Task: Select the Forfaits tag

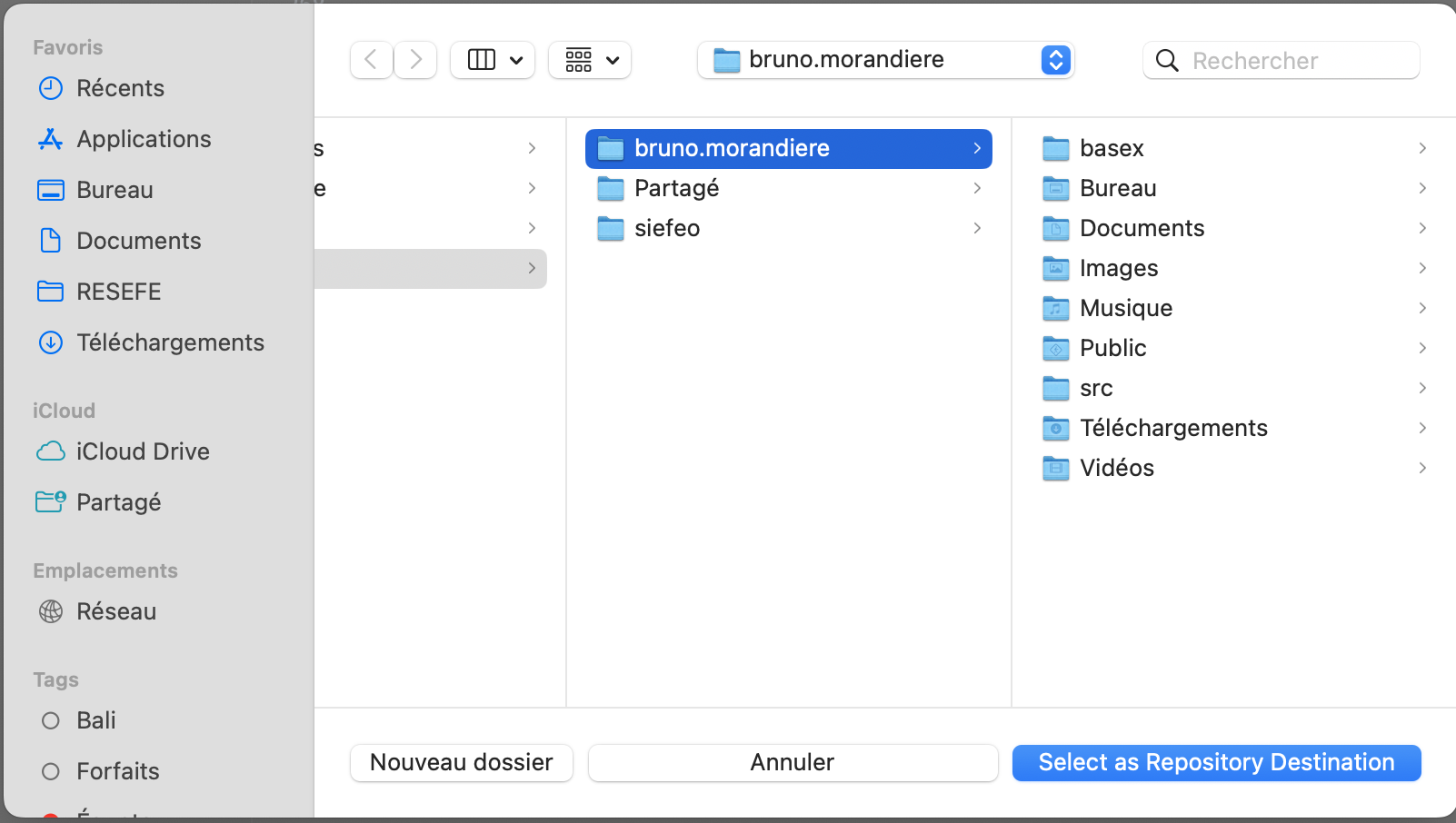Action: [117, 771]
